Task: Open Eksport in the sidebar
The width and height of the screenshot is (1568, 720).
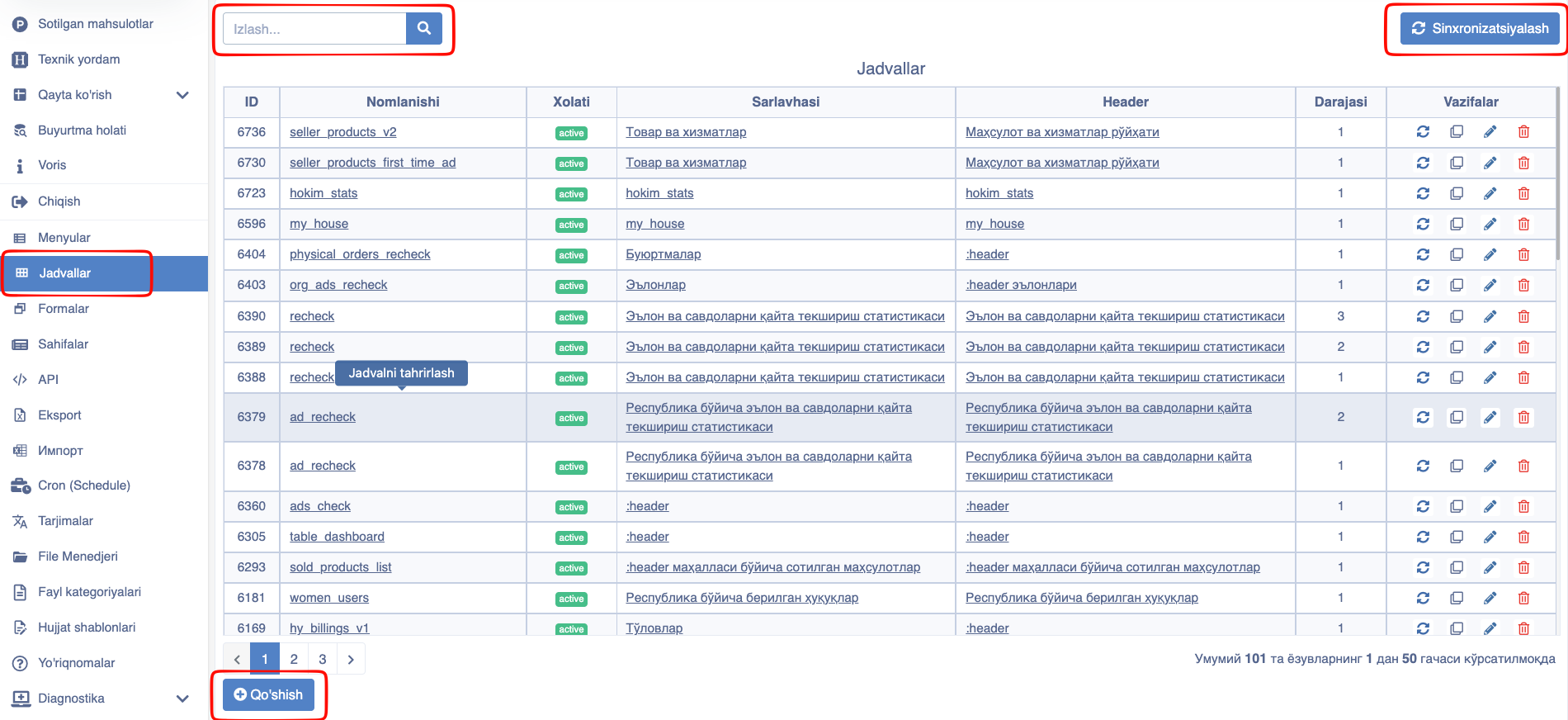Action: [x=104, y=415]
